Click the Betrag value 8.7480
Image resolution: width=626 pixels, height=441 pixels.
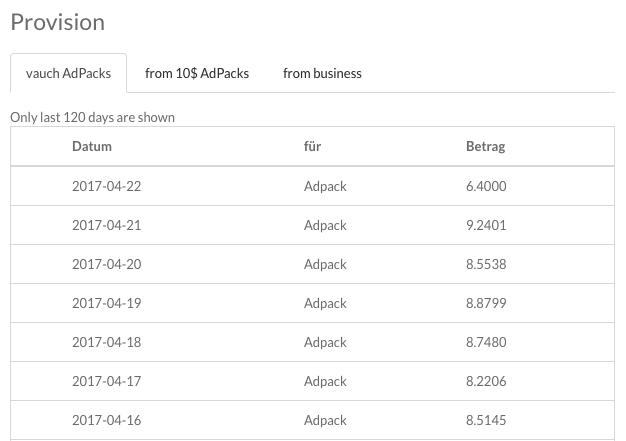coord(486,342)
